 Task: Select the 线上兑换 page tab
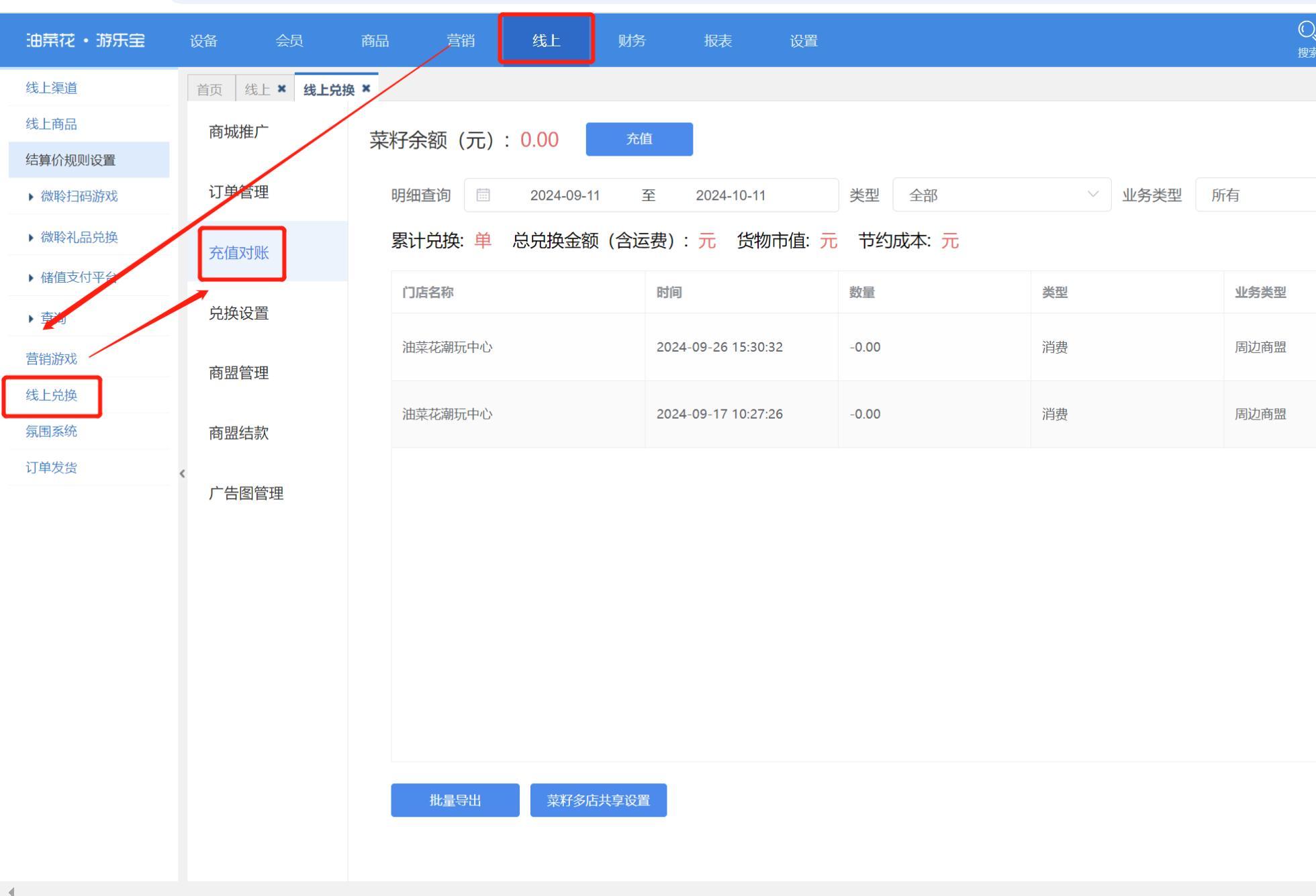tap(329, 89)
